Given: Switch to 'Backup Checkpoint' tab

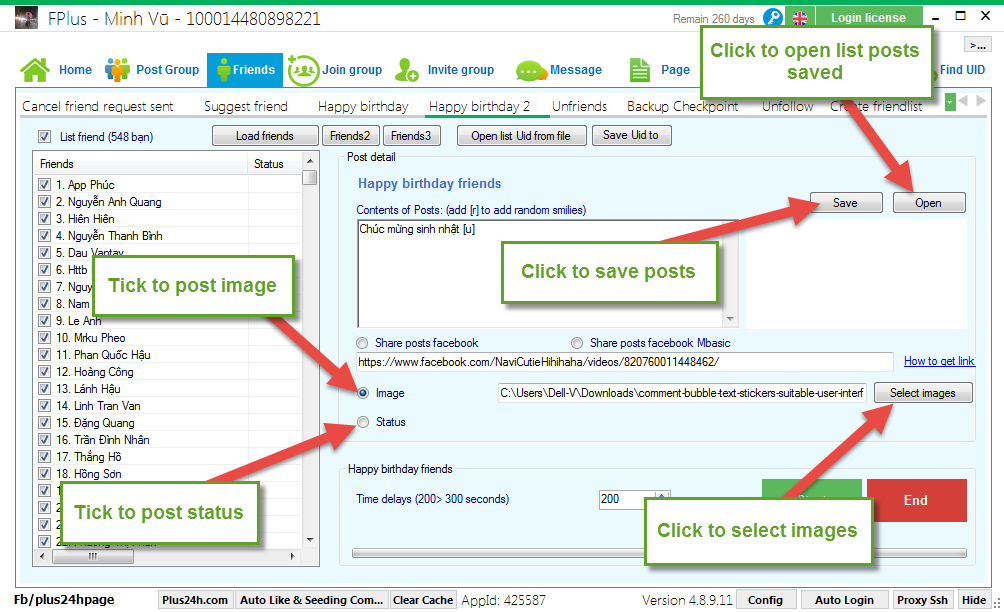Looking at the screenshot, I should pyautogui.click(x=683, y=106).
